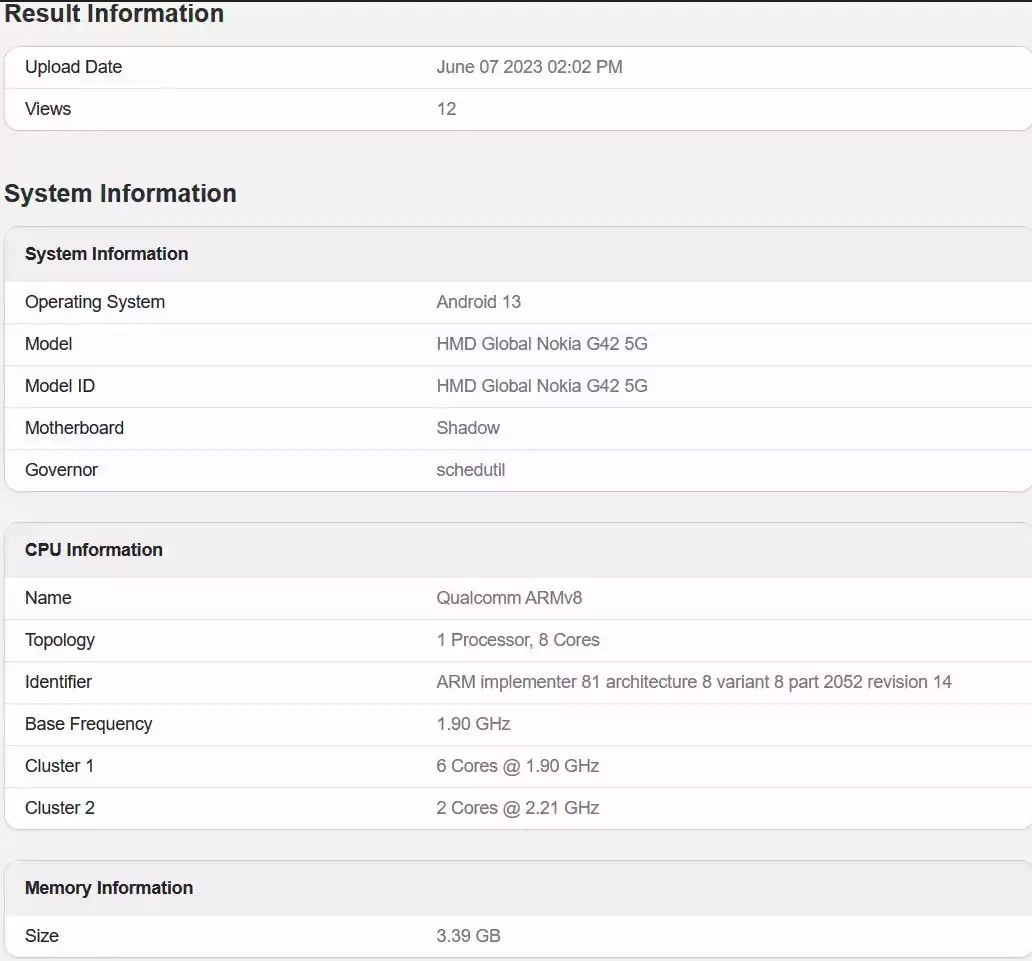The image size is (1032, 961).
Task: Select the Cluster 2 label
Action: click(60, 809)
